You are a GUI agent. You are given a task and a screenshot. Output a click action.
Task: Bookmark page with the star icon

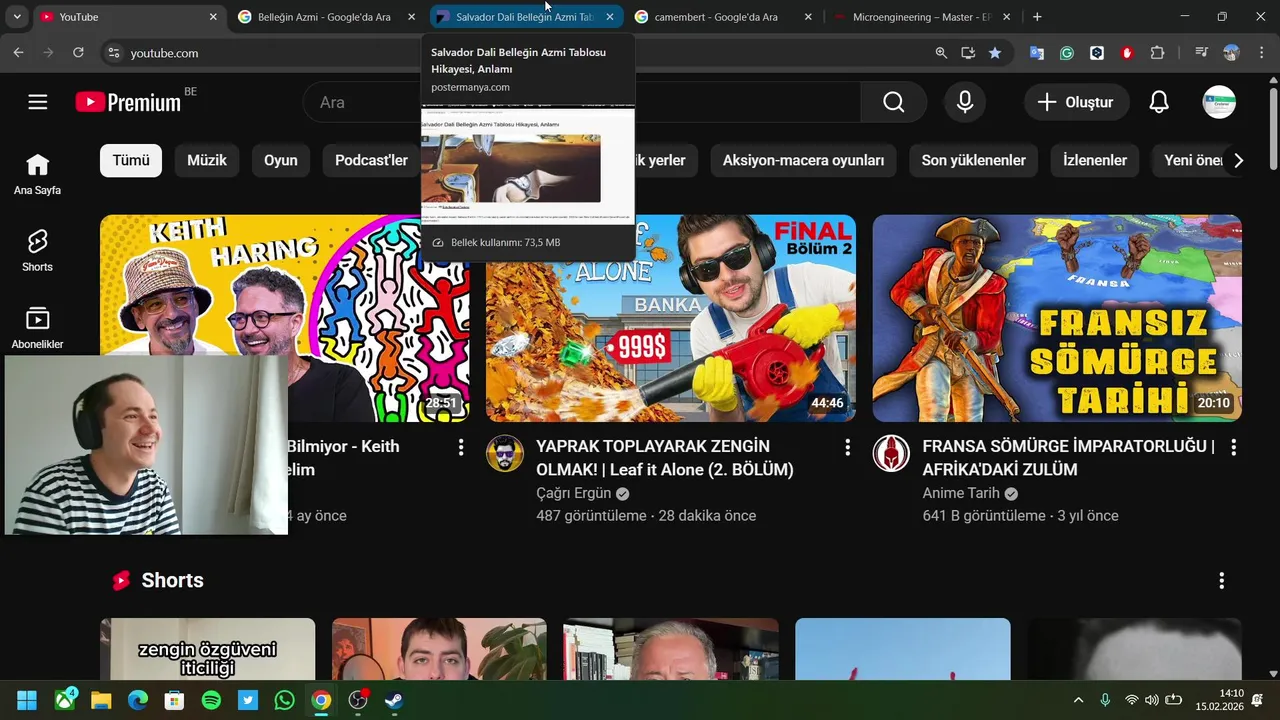pos(995,53)
